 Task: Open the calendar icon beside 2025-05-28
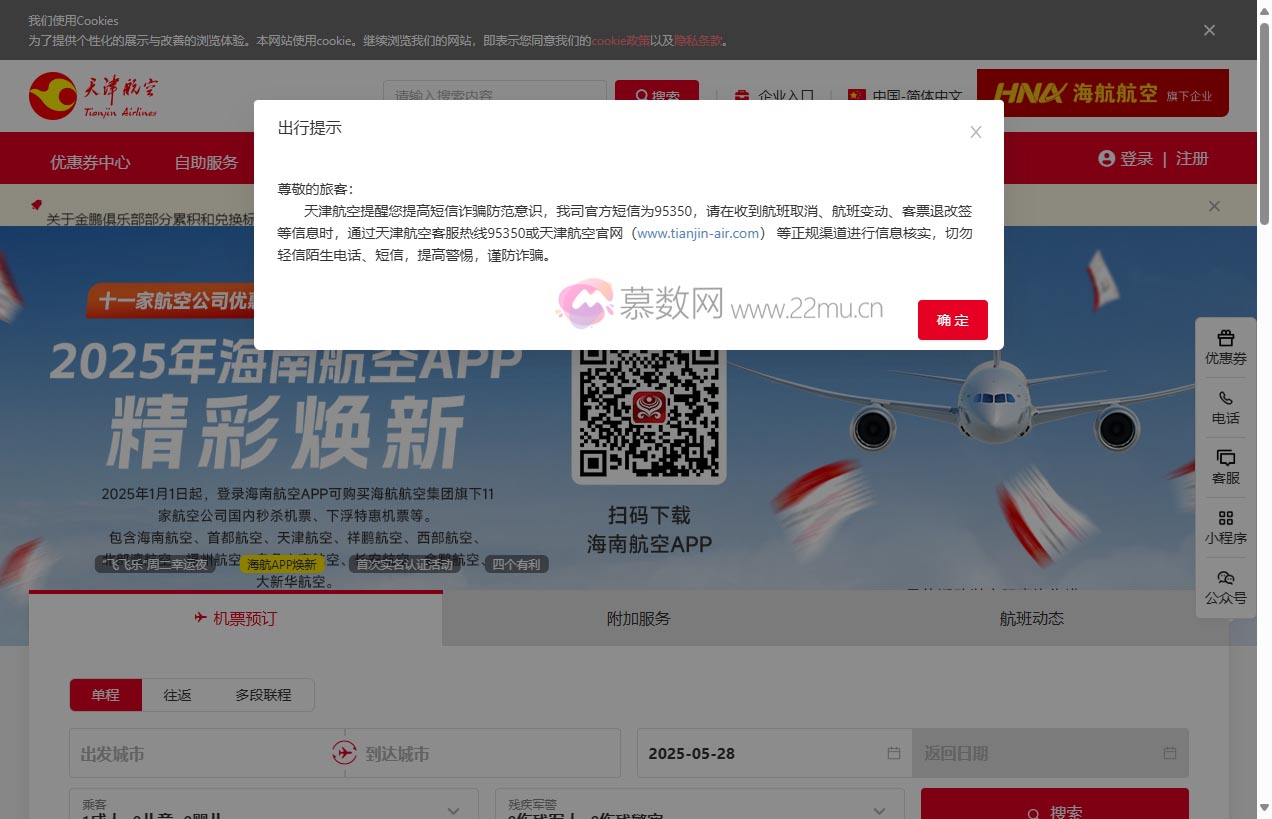pyautogui.click(x=893, y=753)
